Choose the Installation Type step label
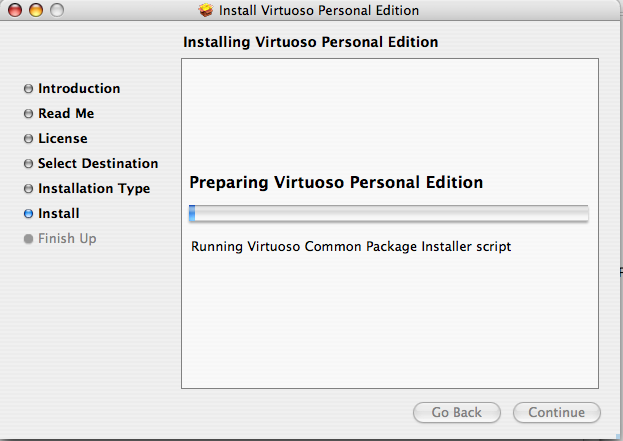Image resolution: width=623 pixels, height=441 pixels. click(x=94, y=188)
